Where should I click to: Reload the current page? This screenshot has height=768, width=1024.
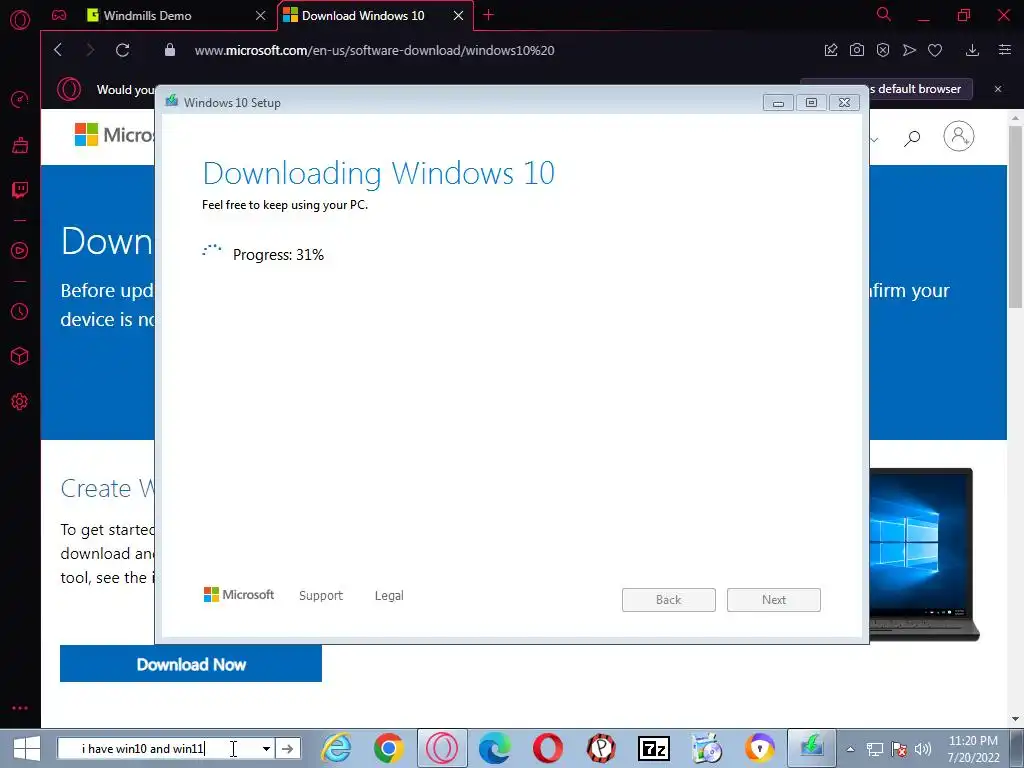[x=122, y=50]
